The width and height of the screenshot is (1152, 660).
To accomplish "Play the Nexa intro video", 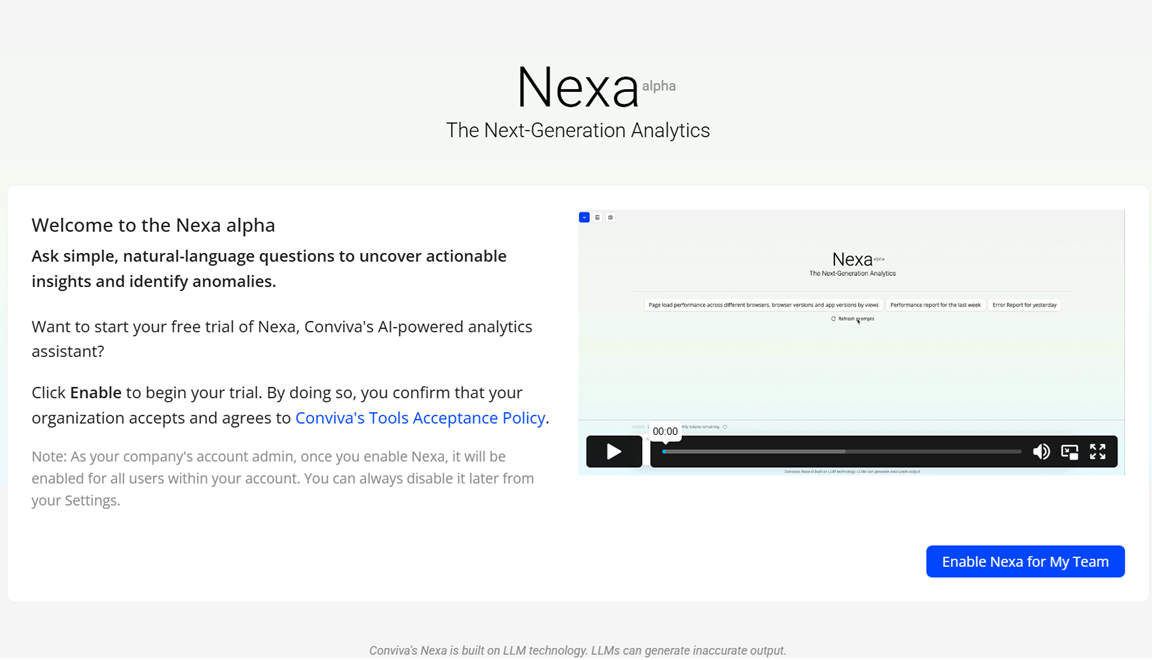I will [x=614, y=452].
